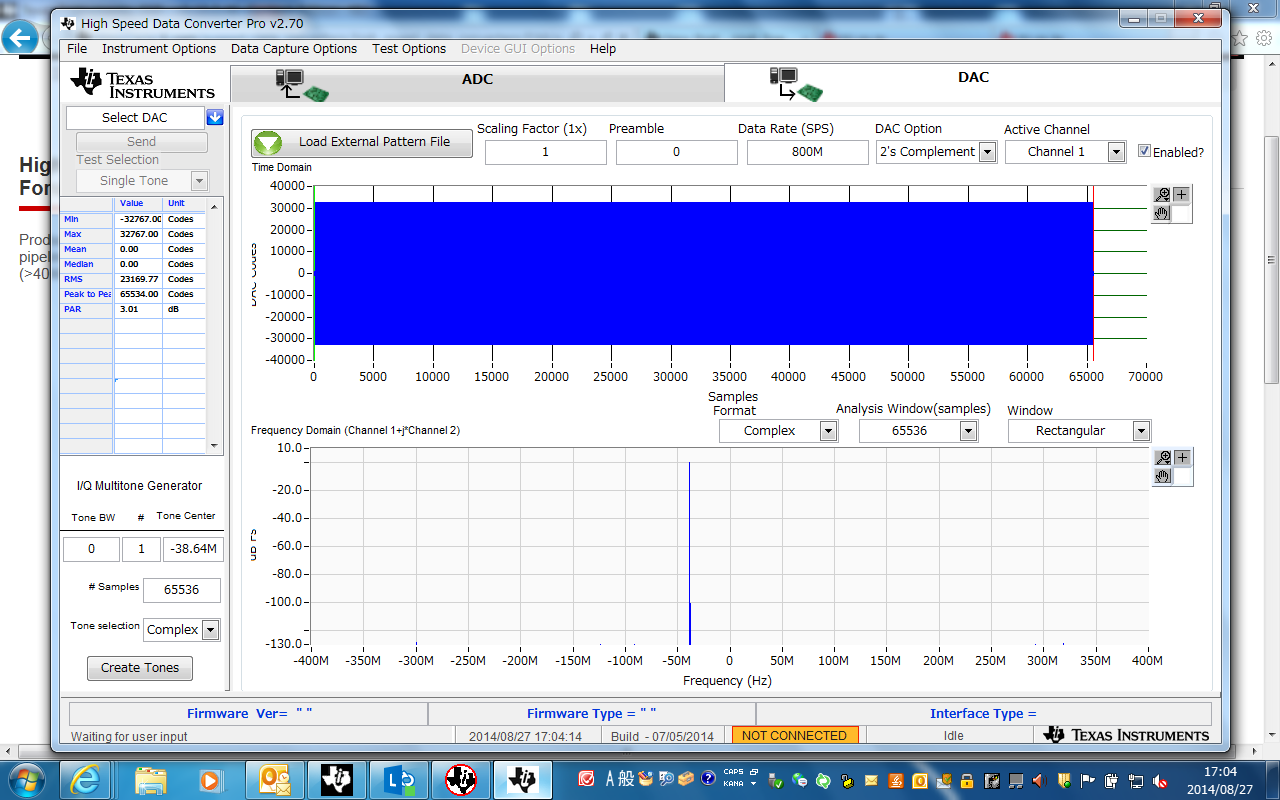
Task: Open the Analysis Window samples dropdown
Action: pyautogui.click(x=968, y=431)
